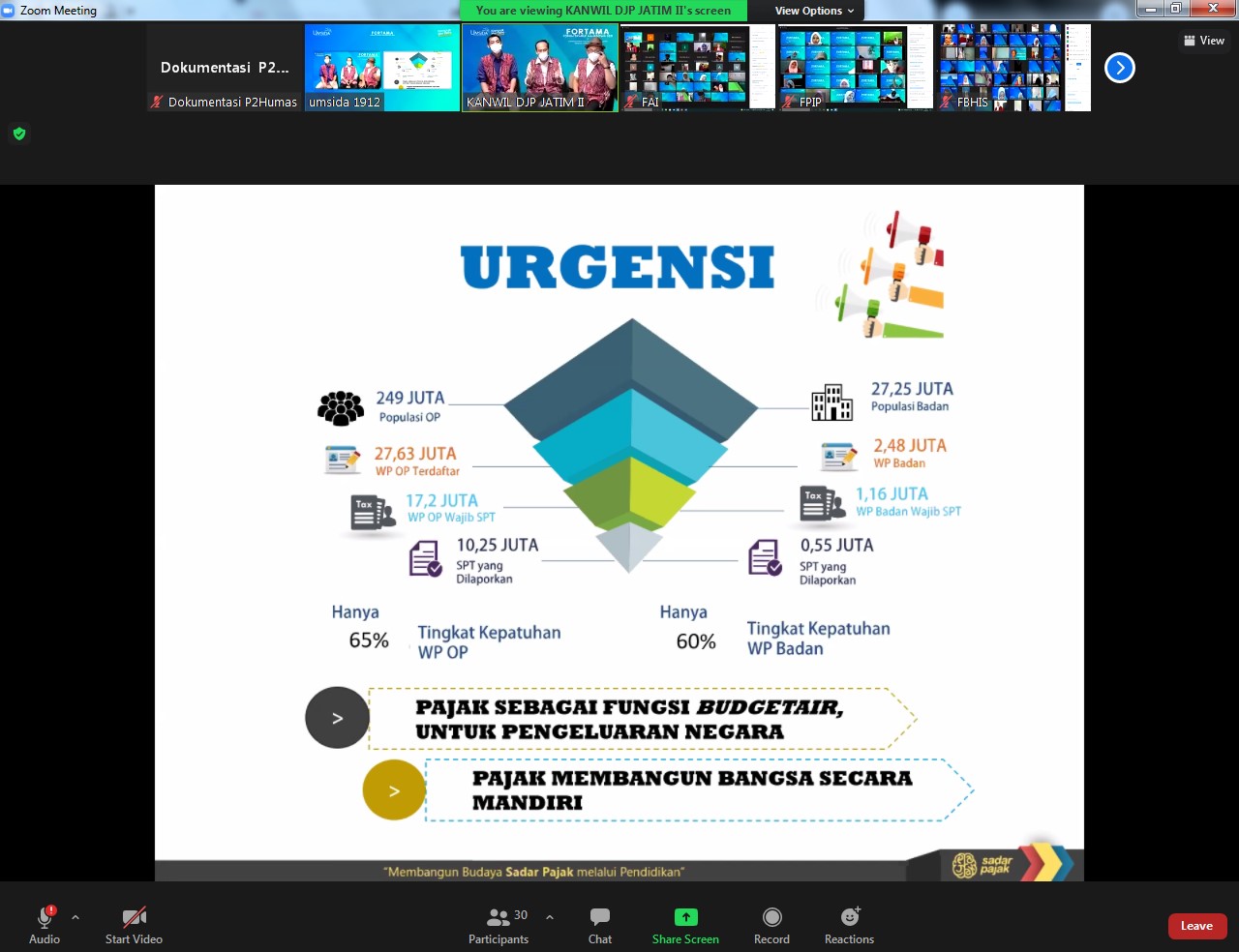Image resolution: width=1239 pixels, height=952 pixels.
Task: Open the Participants panel
Action: click(499, 917)
